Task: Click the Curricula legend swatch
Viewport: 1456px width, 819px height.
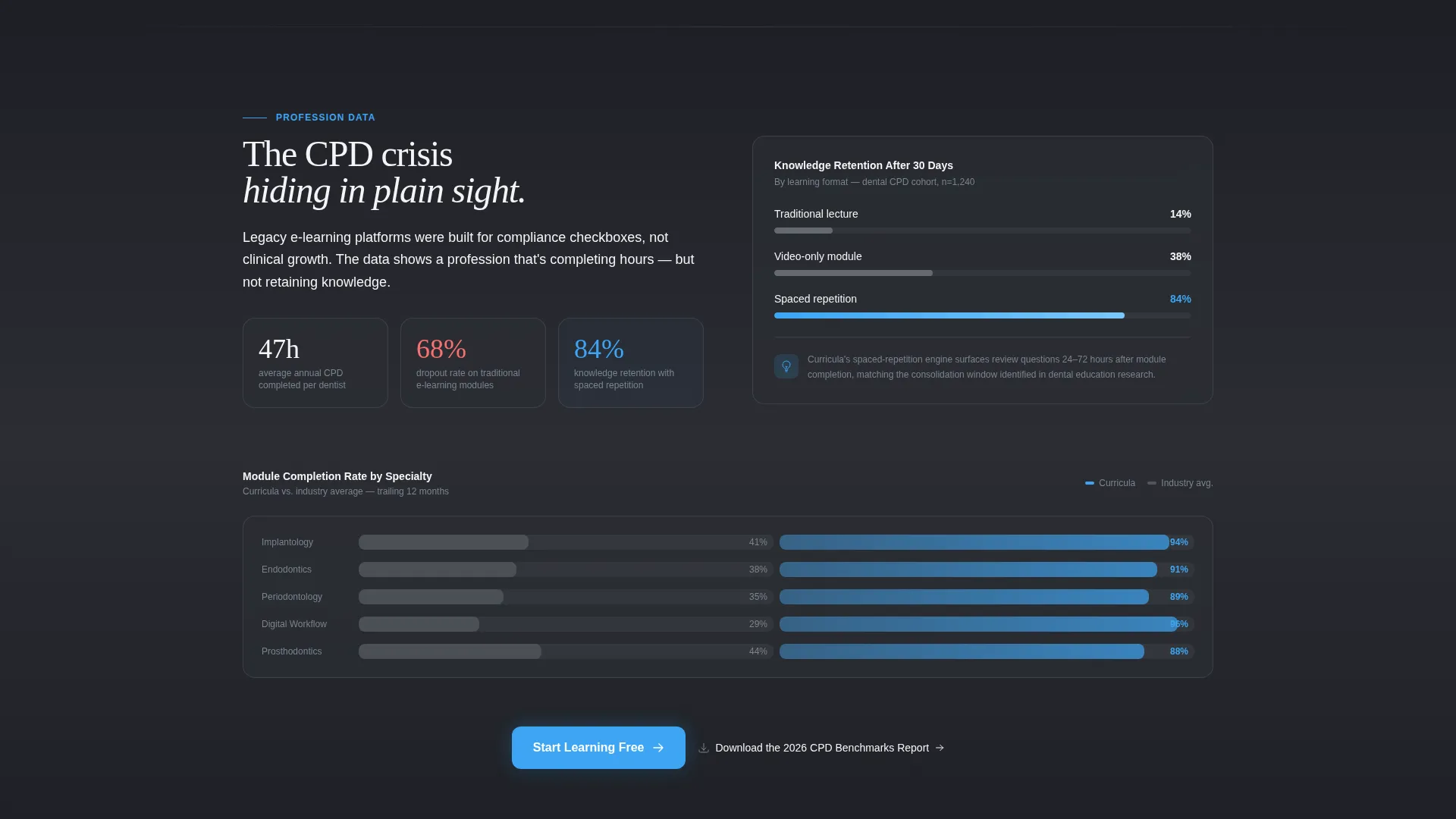Action: point(1090,483)
